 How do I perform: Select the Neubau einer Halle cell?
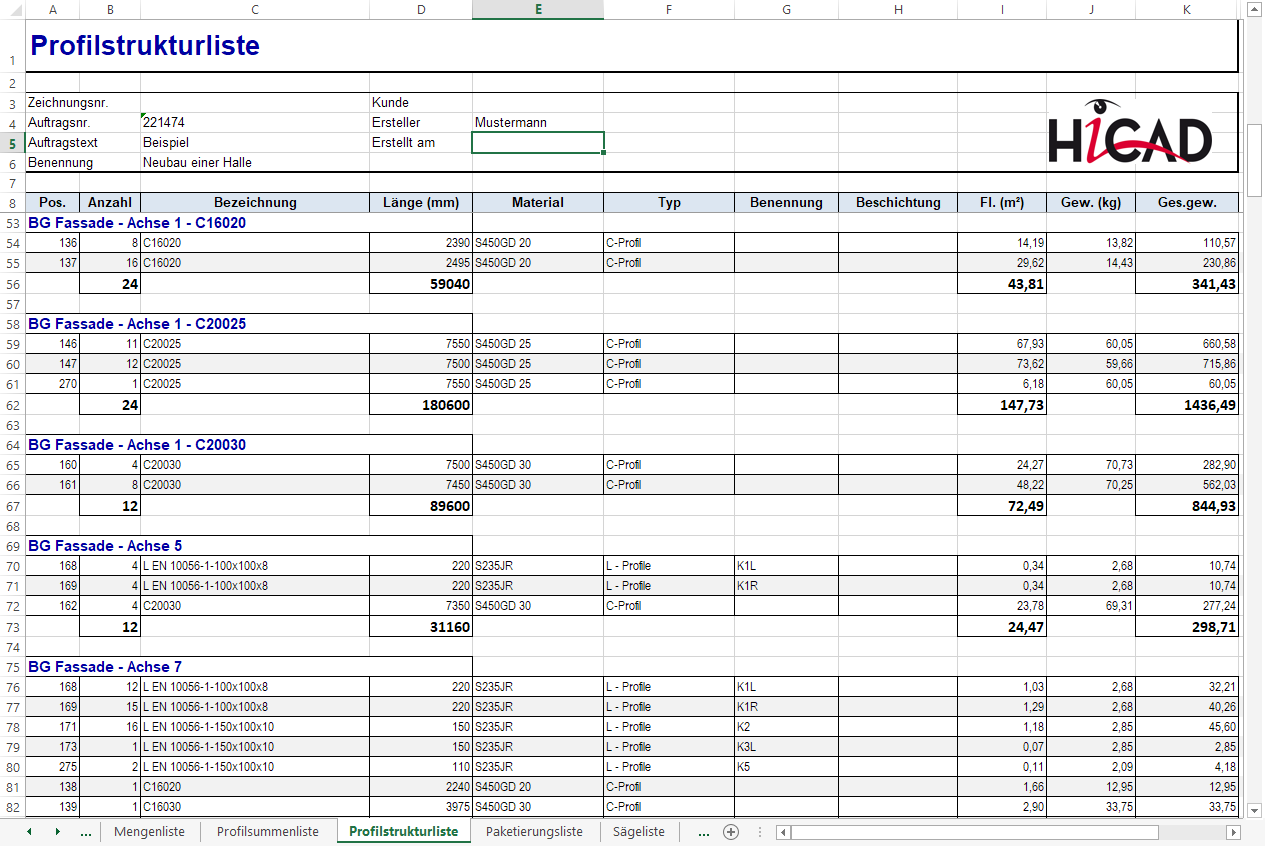pyautogui.click(x=255, y=163)
